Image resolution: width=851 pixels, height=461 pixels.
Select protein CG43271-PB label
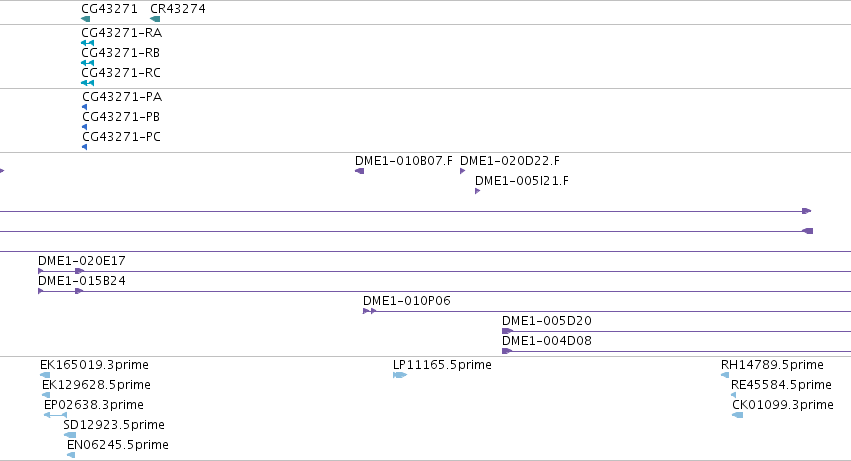[x=121, y=117]
